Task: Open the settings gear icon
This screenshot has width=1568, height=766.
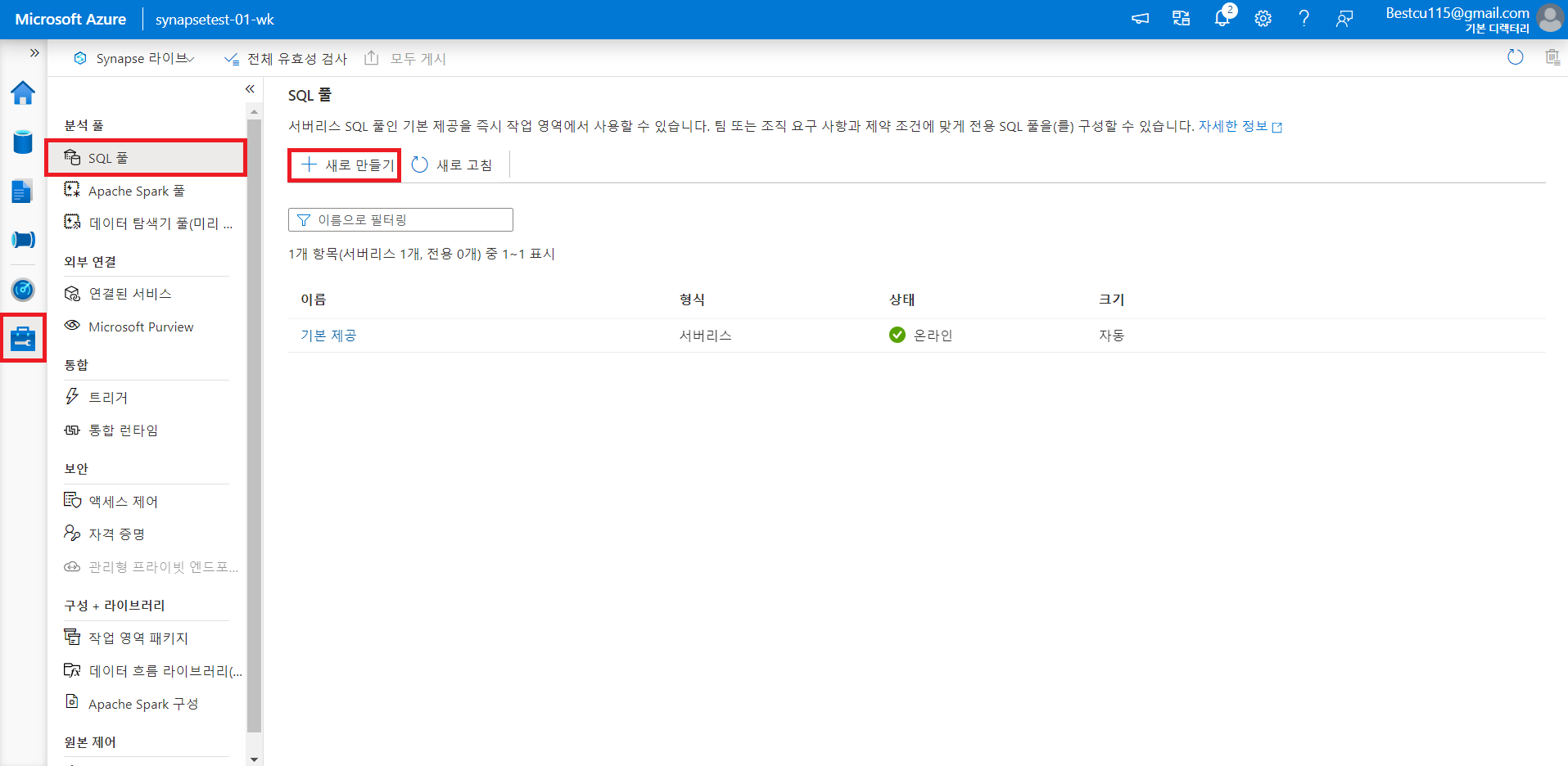Action: (1263, 19)
